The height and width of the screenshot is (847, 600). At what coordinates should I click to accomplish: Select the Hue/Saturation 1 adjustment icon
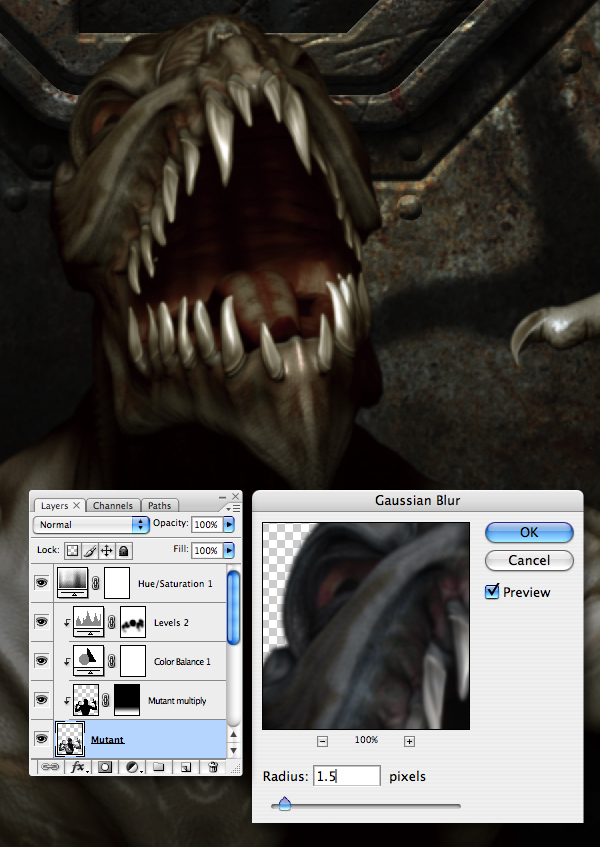[72, 583]
